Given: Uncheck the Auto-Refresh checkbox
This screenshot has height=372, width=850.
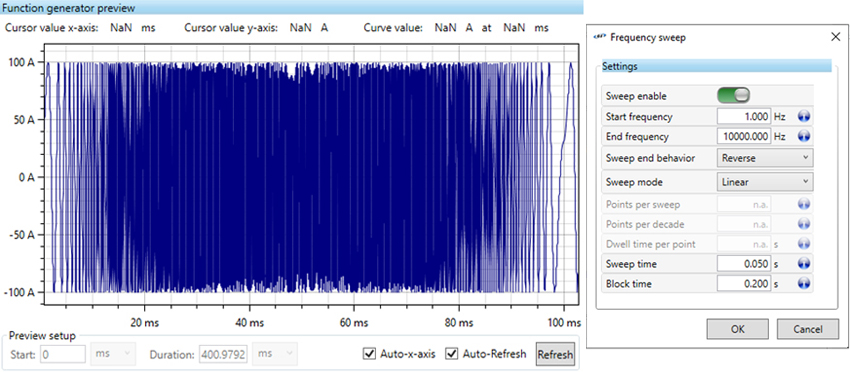Looking at the screenshot, I should click(451, 354).
